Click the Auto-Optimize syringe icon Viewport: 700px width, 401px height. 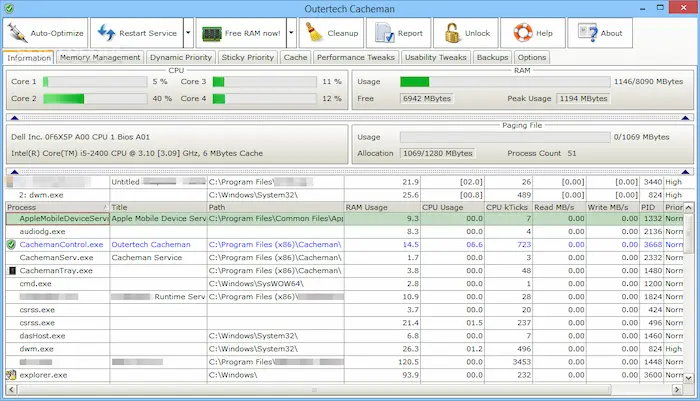coord(17,33)
